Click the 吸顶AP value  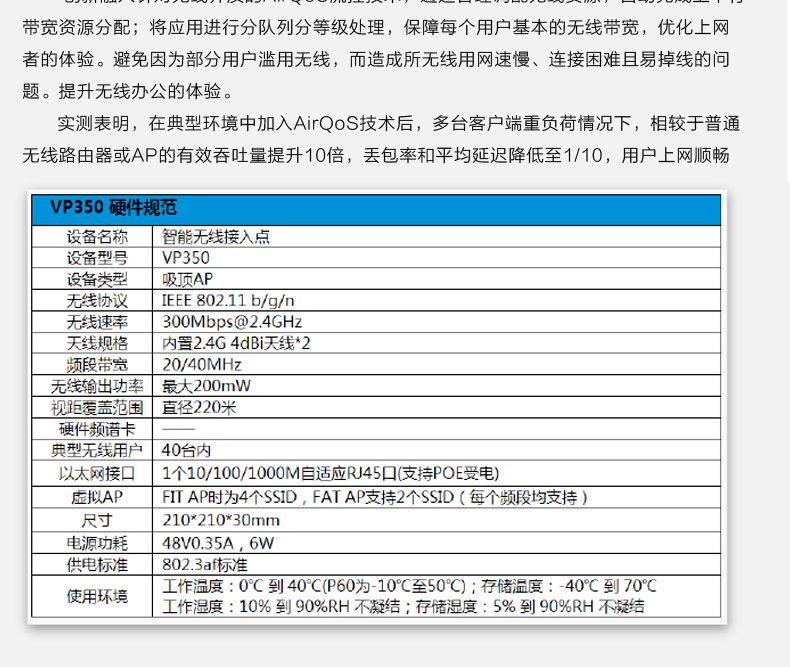coord(187,279)
